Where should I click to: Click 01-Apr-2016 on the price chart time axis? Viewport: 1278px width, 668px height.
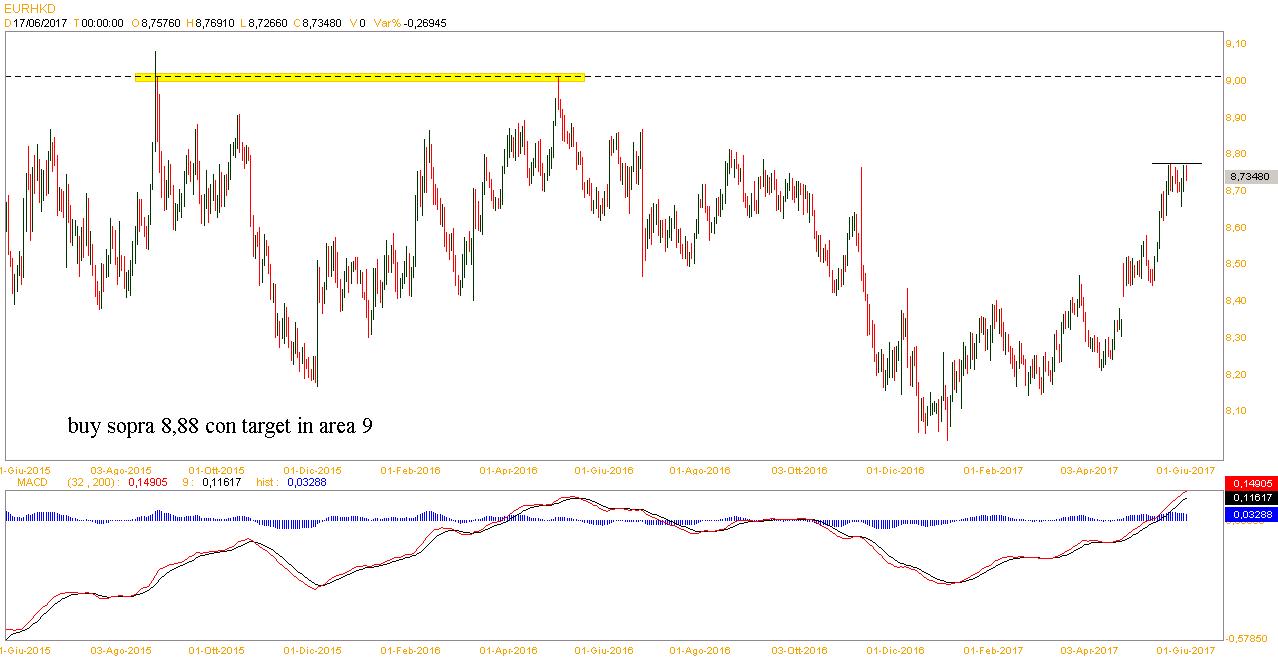tap(508, 469)
